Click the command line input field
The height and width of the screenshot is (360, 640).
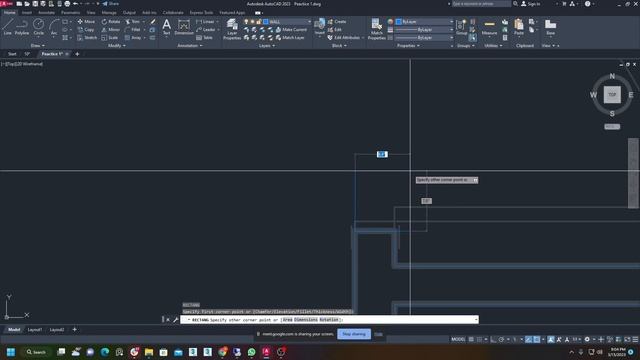329,320
